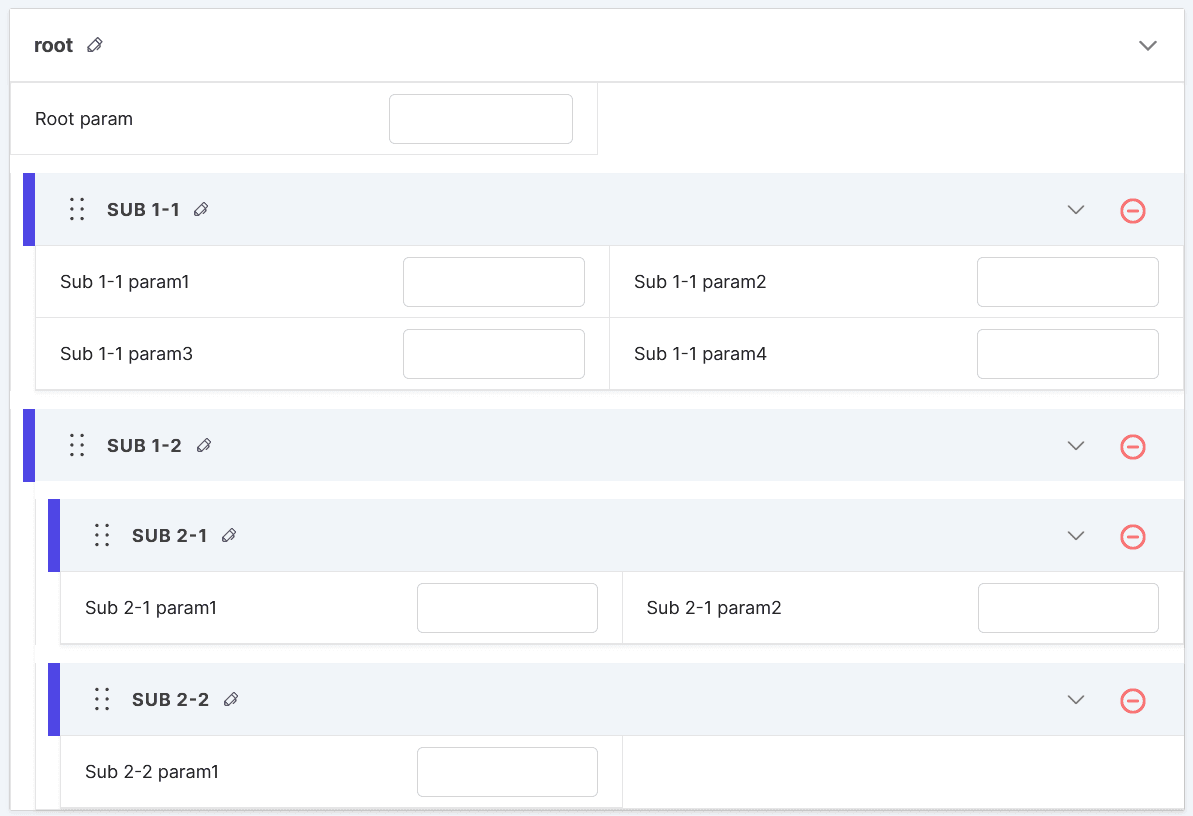Delete SUB 1-2 with red minus
The height and width of the screenshot is (816, 1193).
click(x=1133, y=447)
